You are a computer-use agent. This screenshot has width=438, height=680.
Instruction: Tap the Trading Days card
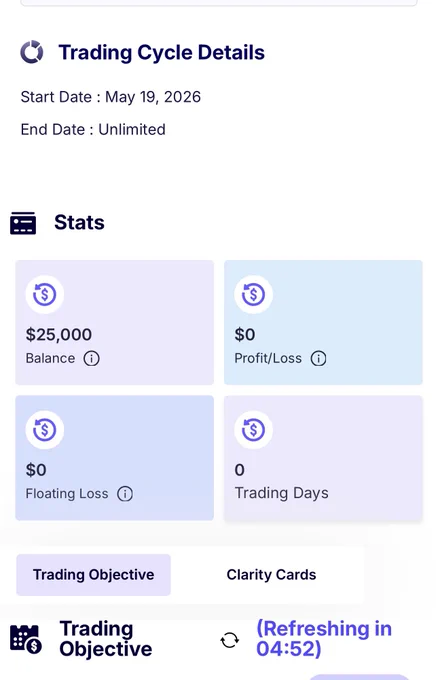(x=323, y=458)
